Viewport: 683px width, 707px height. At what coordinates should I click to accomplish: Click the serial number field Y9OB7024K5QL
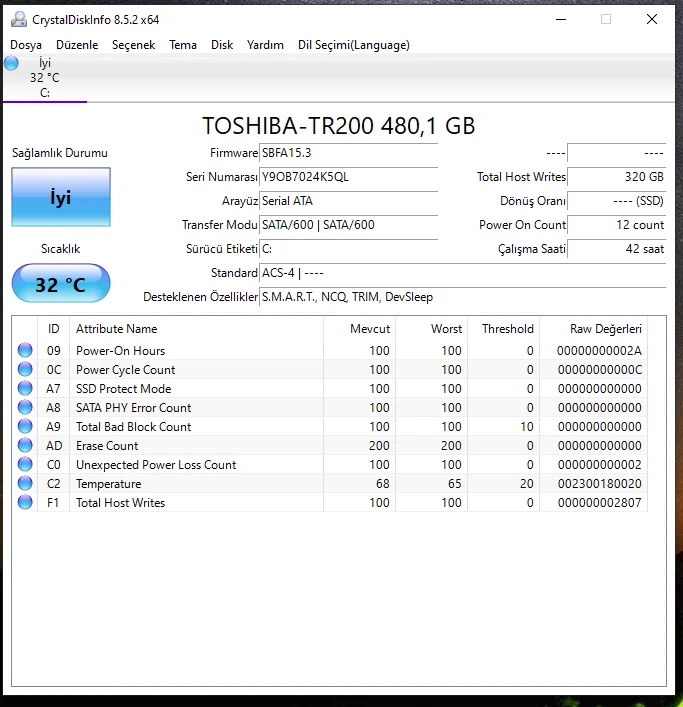click(x=348, y=177)
